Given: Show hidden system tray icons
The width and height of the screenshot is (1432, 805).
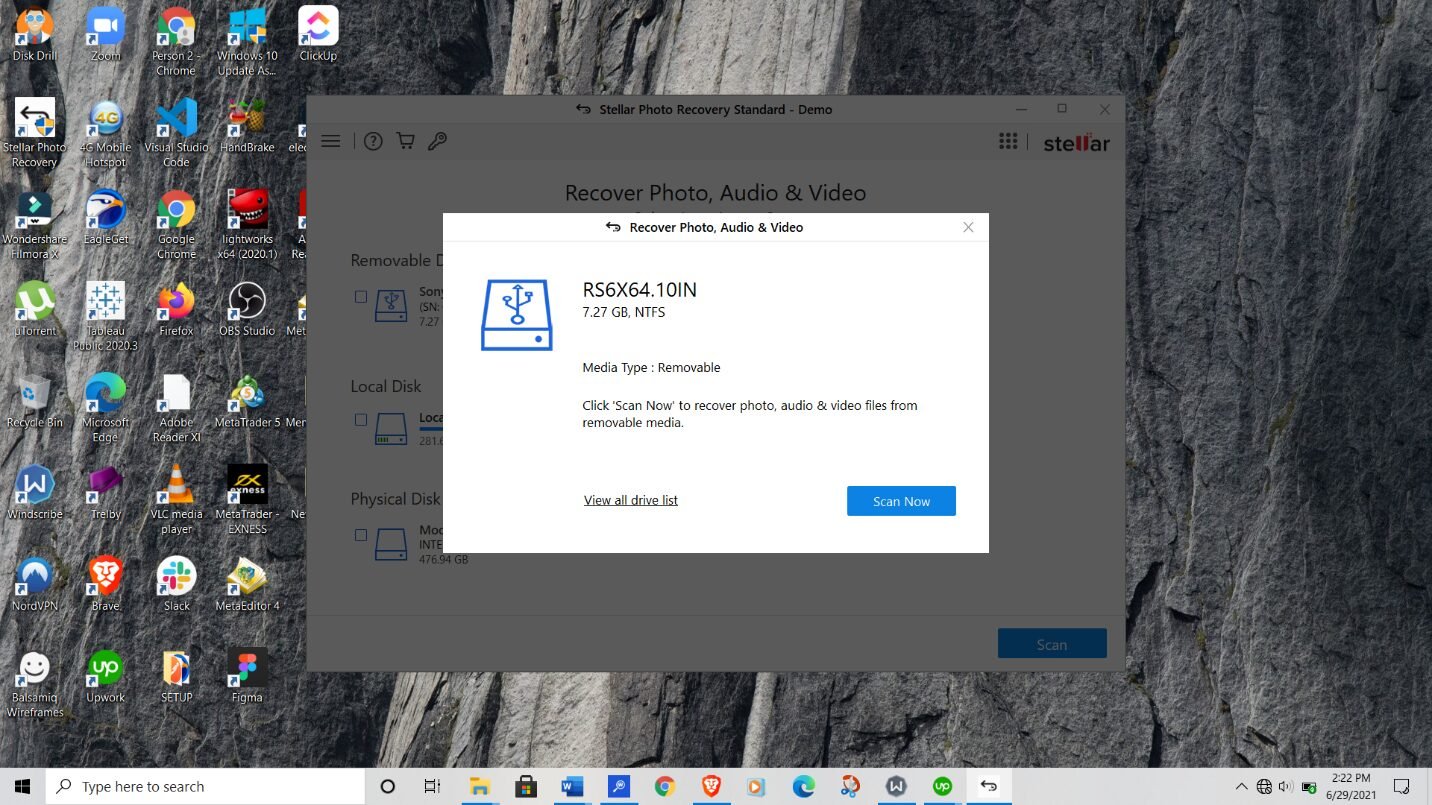Looking at the screenshot, I should pyautogui.click(x=1241, y=787).
